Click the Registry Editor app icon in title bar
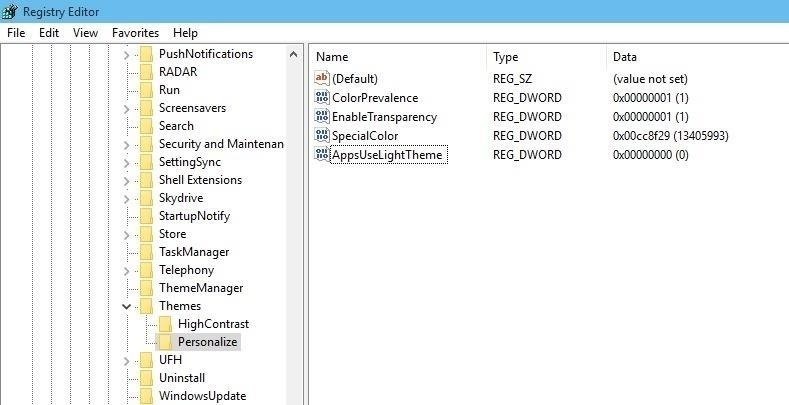The width and height of the screenshot is (789, 405). 11,11
